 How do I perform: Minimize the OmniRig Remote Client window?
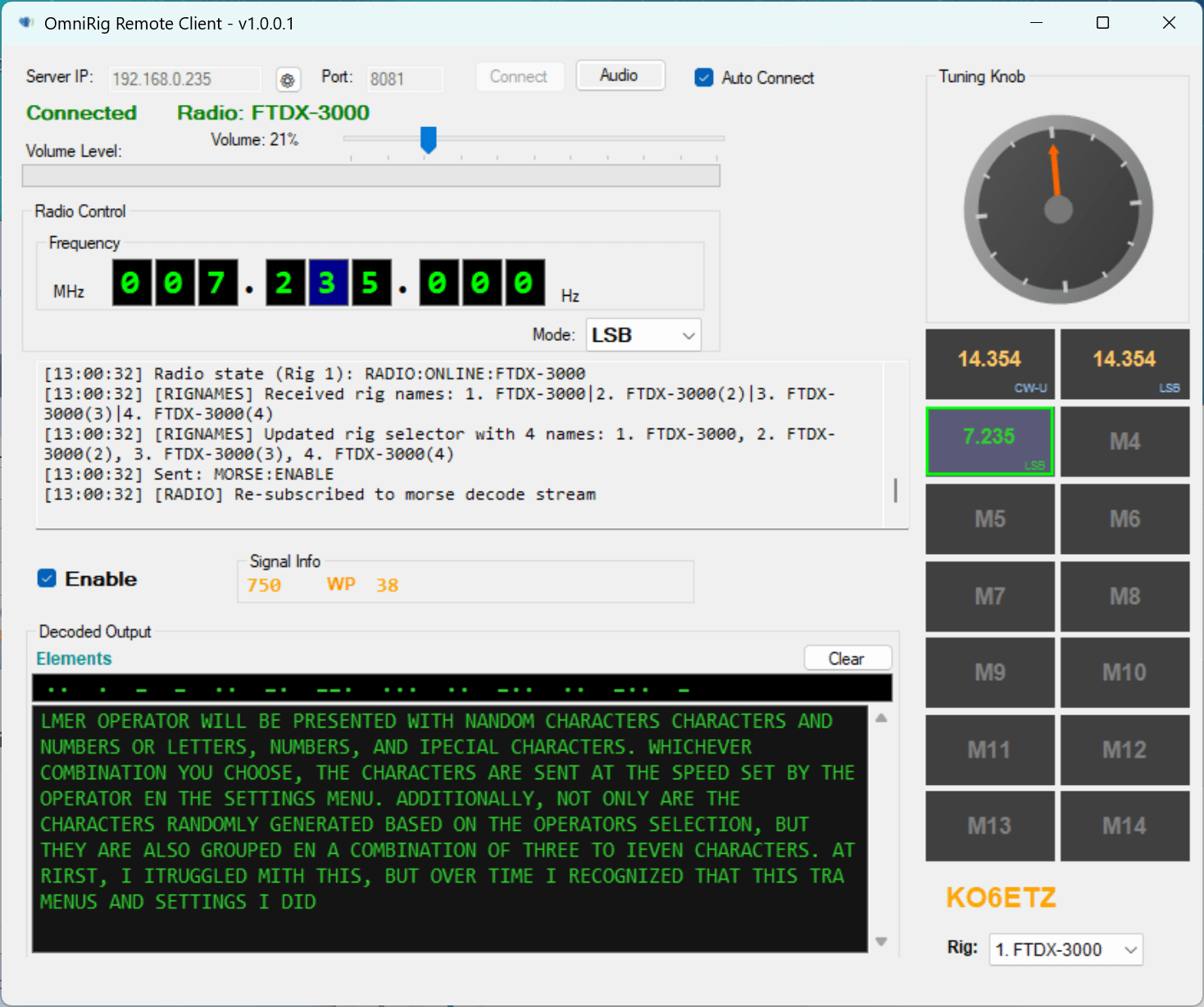click(1037, 23)
